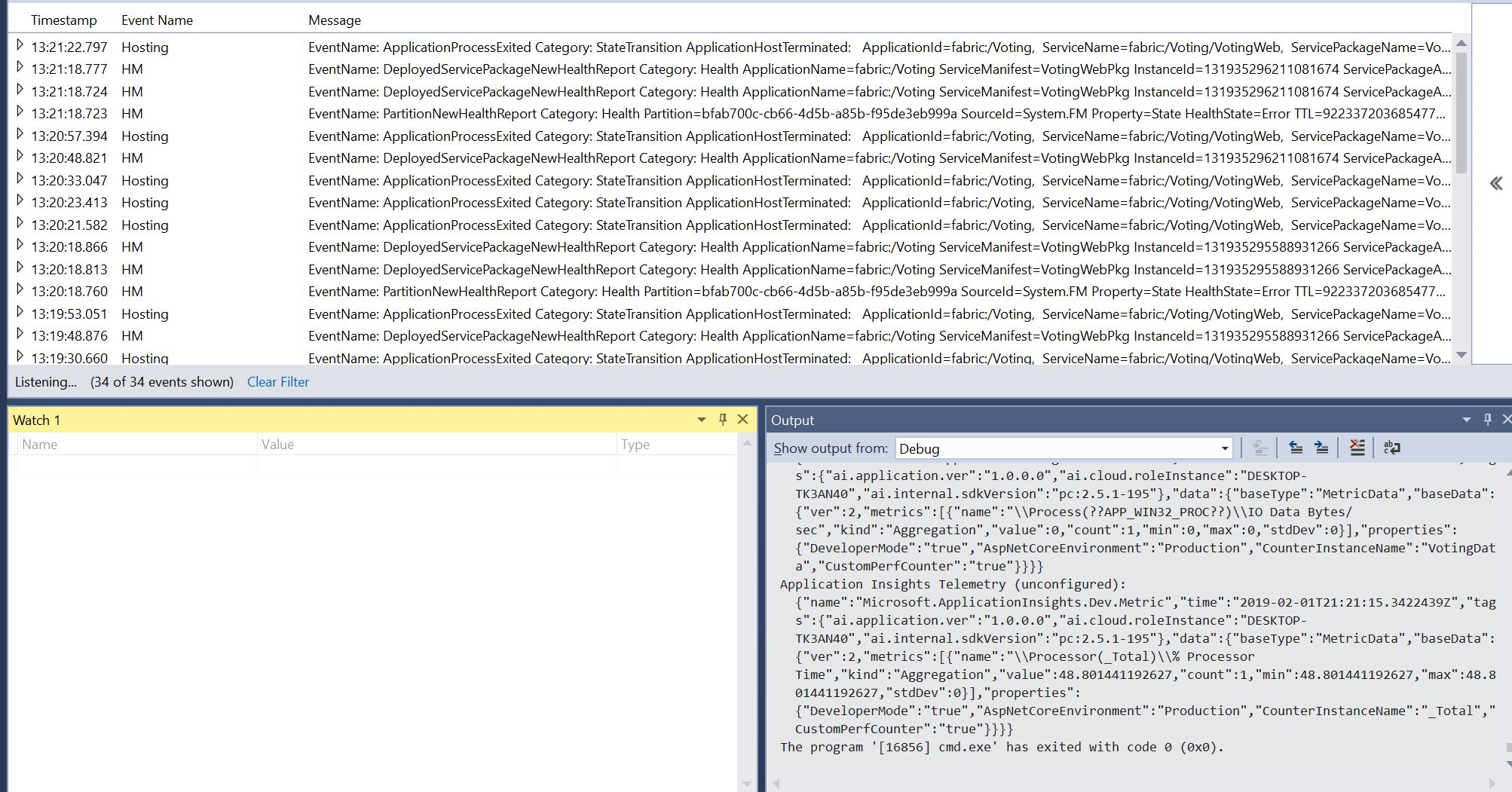
Task: Close the Watch 1 panel
Action: tap(742, 420)
